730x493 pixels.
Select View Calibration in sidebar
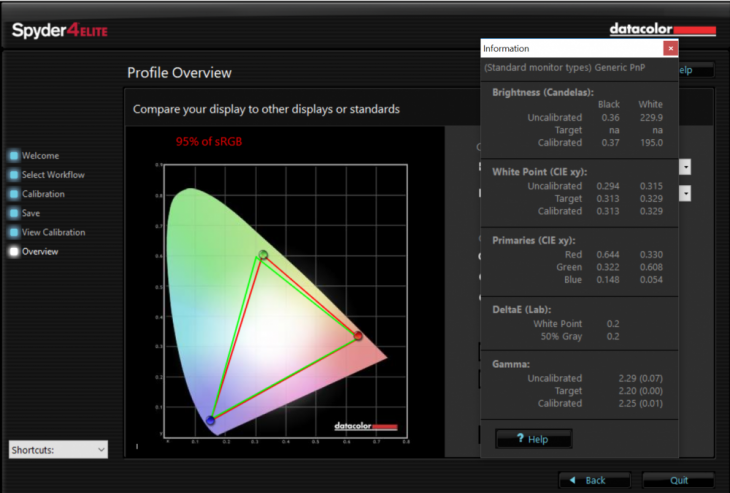tap(53, 232)
